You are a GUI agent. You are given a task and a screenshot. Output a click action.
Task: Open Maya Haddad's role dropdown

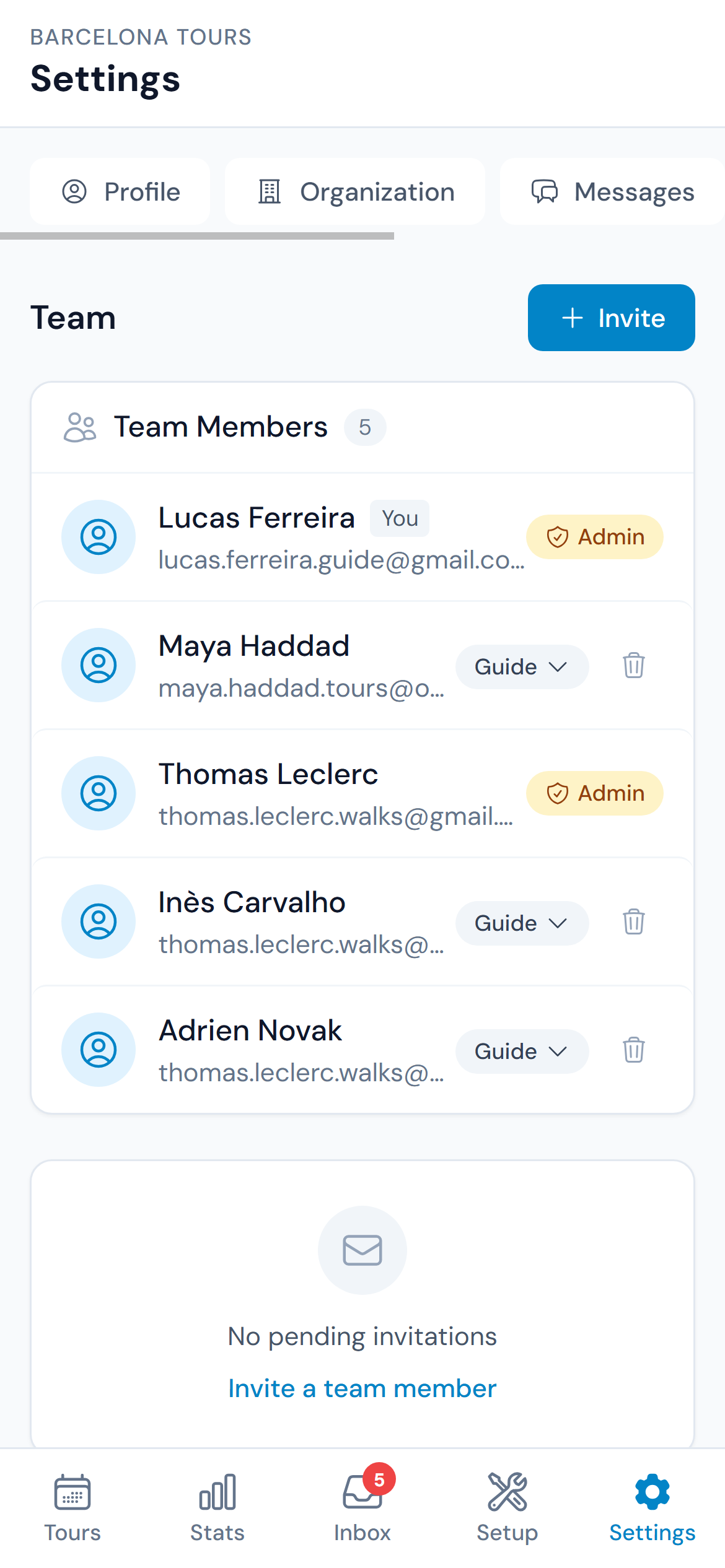pyautogui.click(x=522, y=667)
